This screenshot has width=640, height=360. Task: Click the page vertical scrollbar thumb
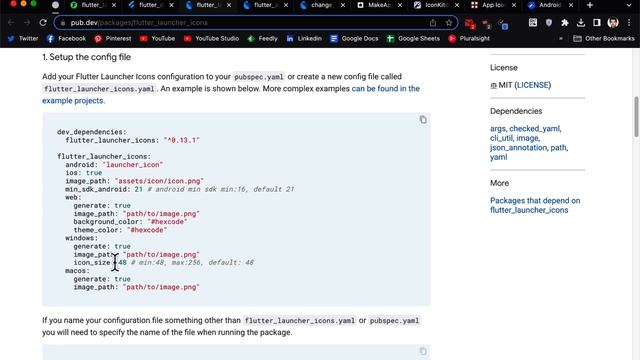(636, 117)
